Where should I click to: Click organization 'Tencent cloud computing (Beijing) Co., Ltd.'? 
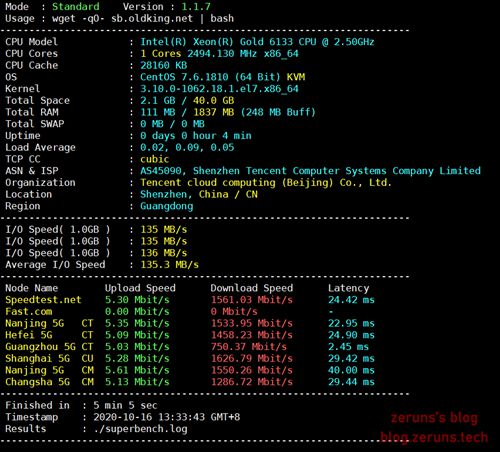266,183
